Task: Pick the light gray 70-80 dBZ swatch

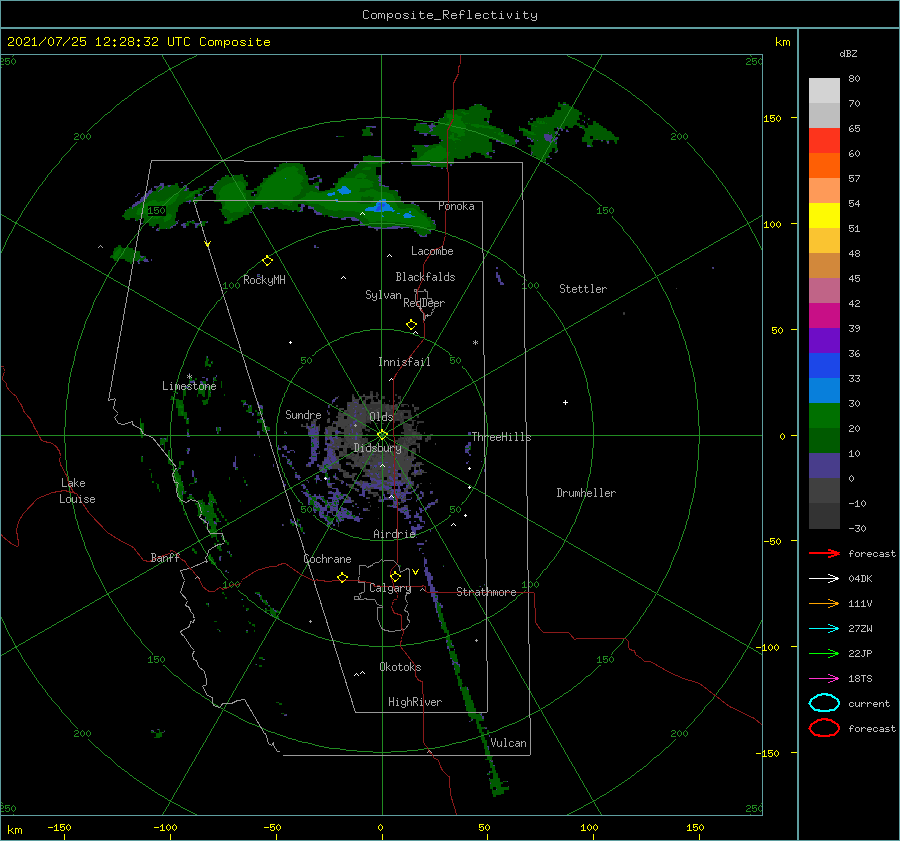Action: [x=824, y=90]
